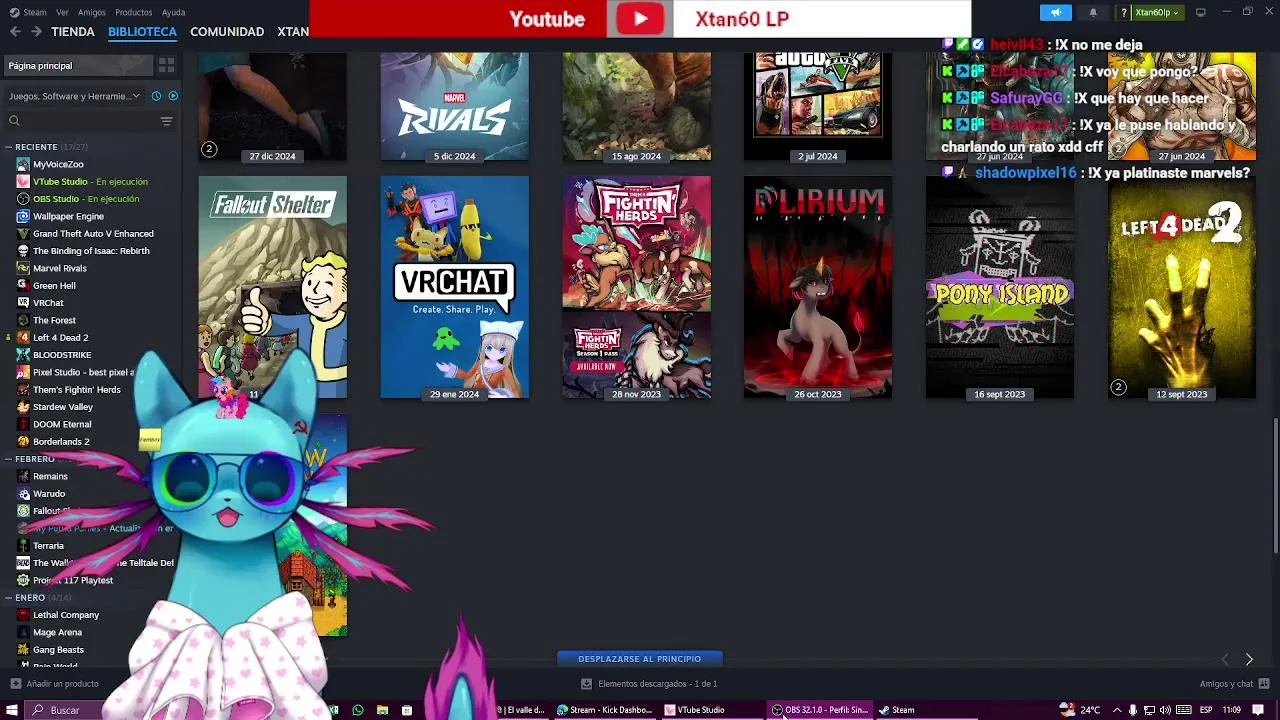Open Juegos, Software y Herramientas dropdown
Image resolution: width=1280 pixels, height=720 pixels.
coord(74,96)
